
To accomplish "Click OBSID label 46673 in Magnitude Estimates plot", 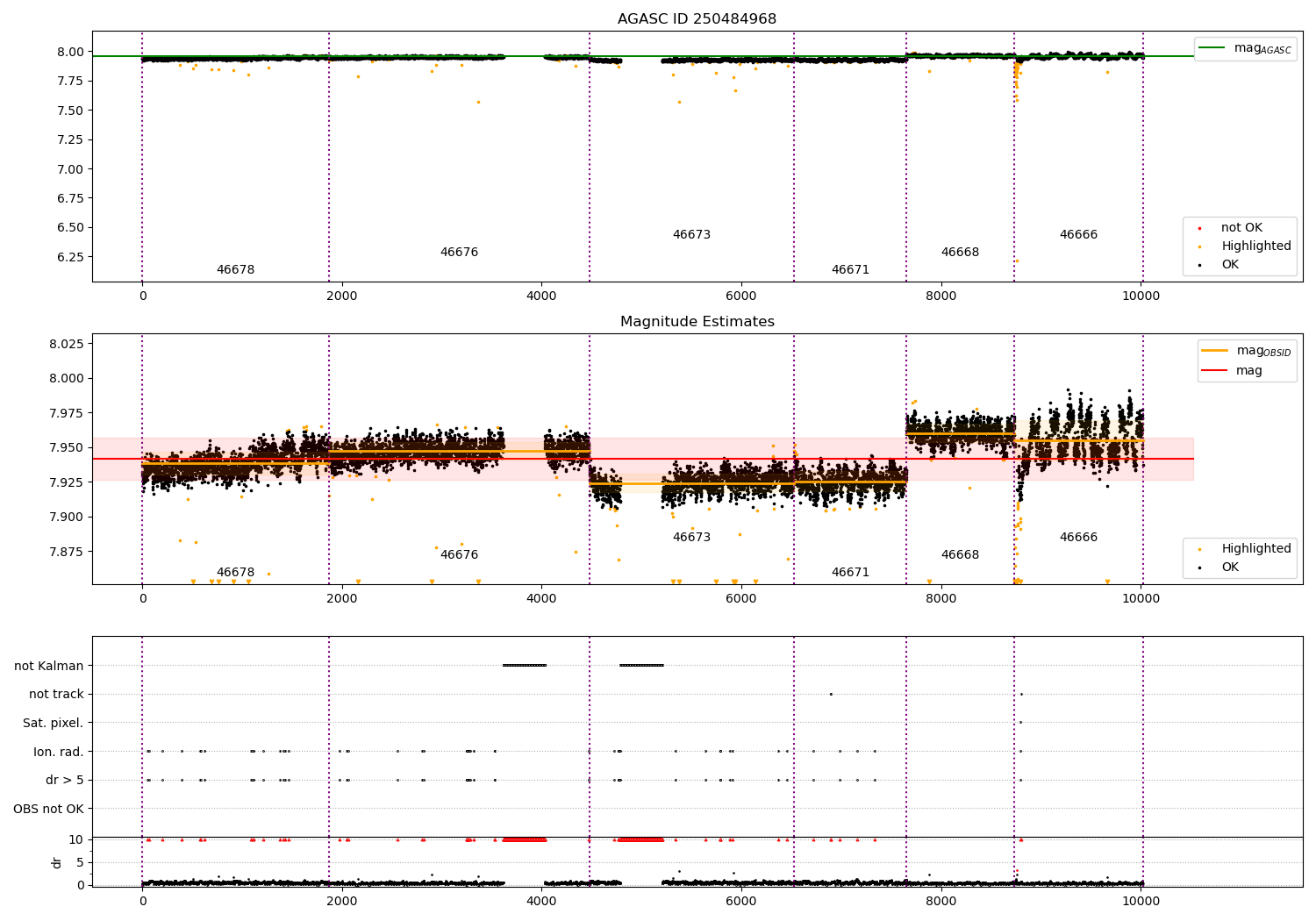I will pos(691,537).
